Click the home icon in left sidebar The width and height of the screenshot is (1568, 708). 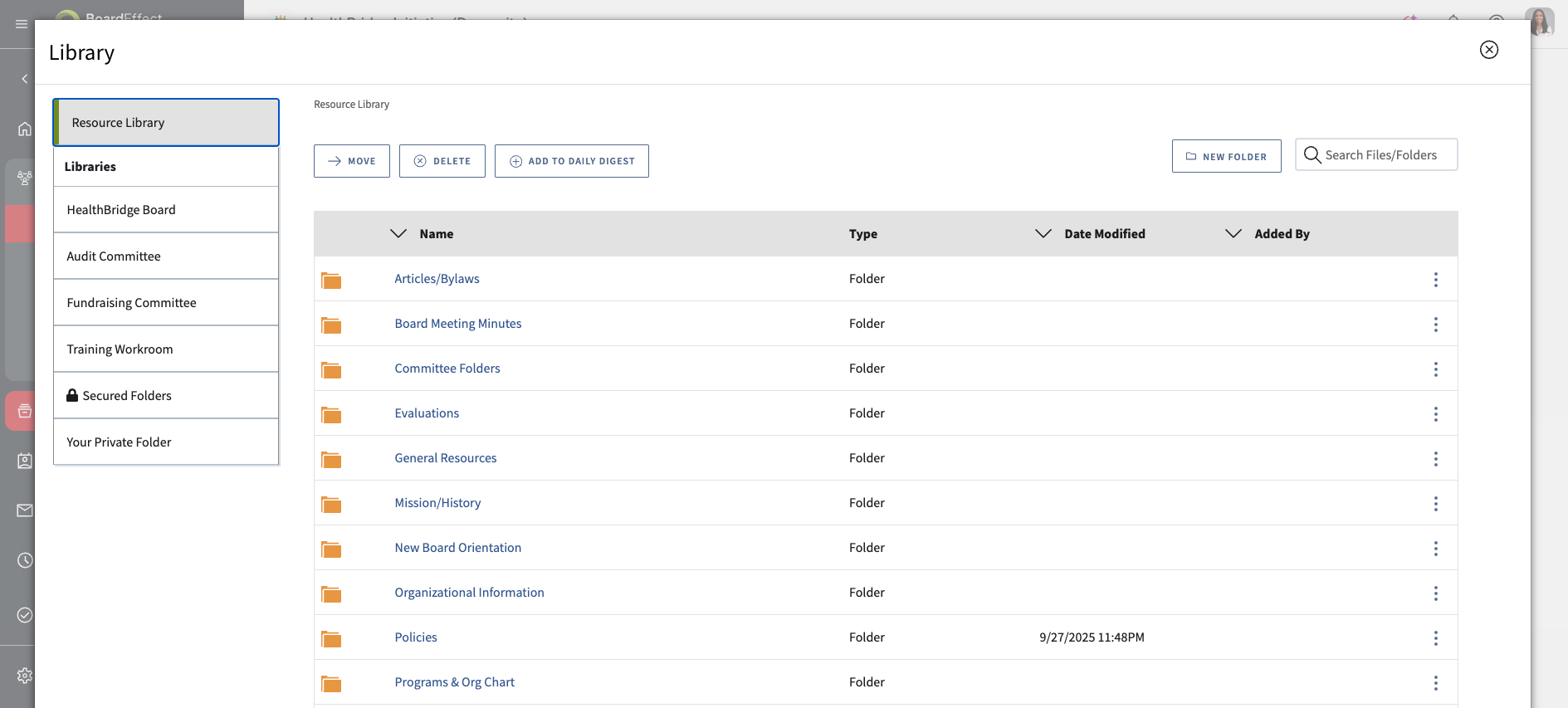(x=25, y=129)
